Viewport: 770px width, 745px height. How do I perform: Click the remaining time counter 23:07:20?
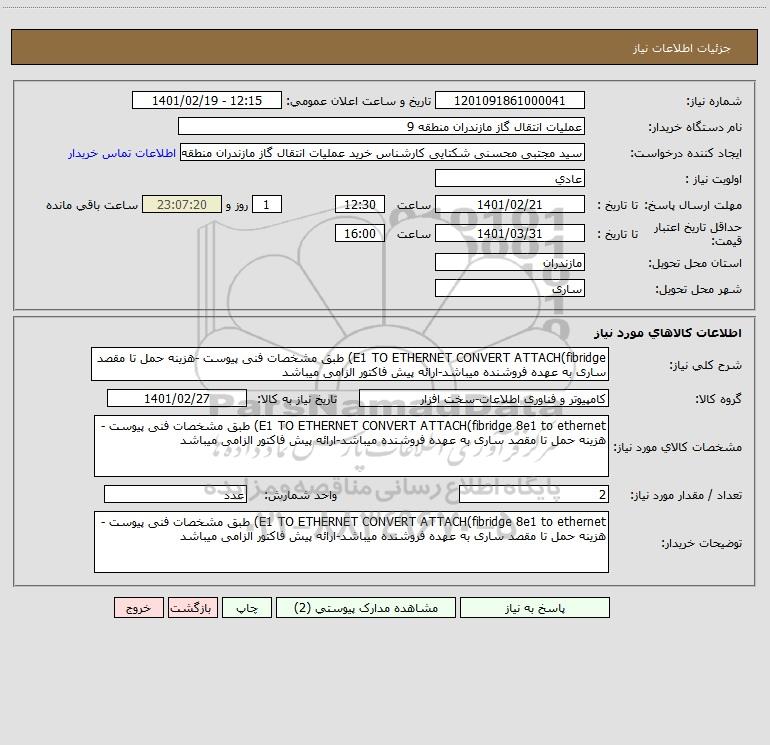coord(182,204)
